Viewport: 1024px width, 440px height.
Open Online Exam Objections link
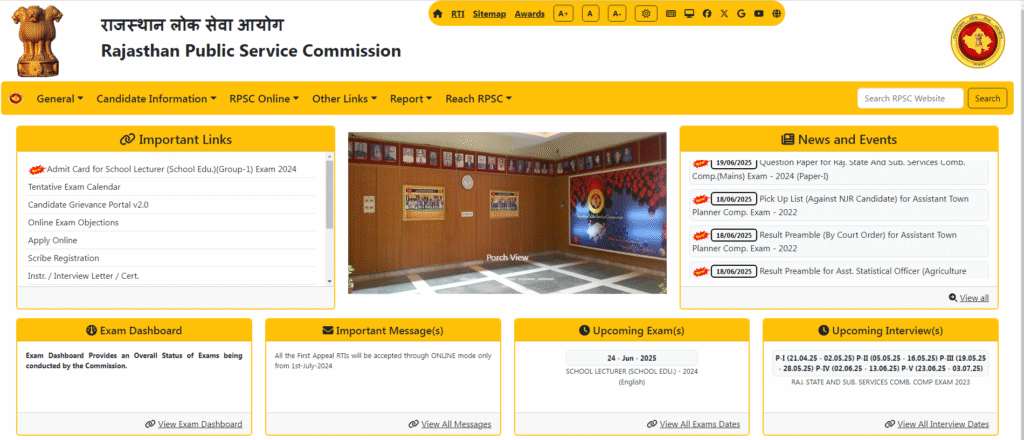click(x=73, y=223)
